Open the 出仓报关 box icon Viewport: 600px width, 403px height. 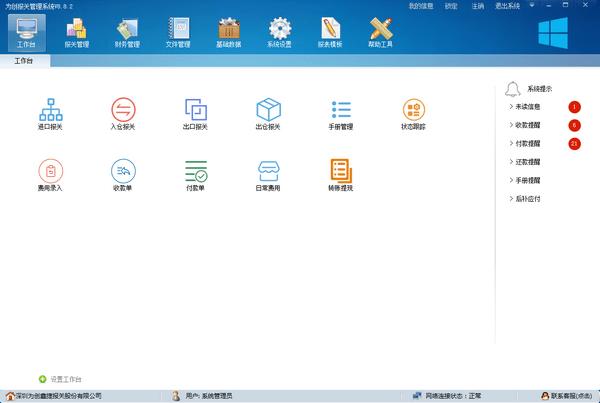[x=268, y=109]
